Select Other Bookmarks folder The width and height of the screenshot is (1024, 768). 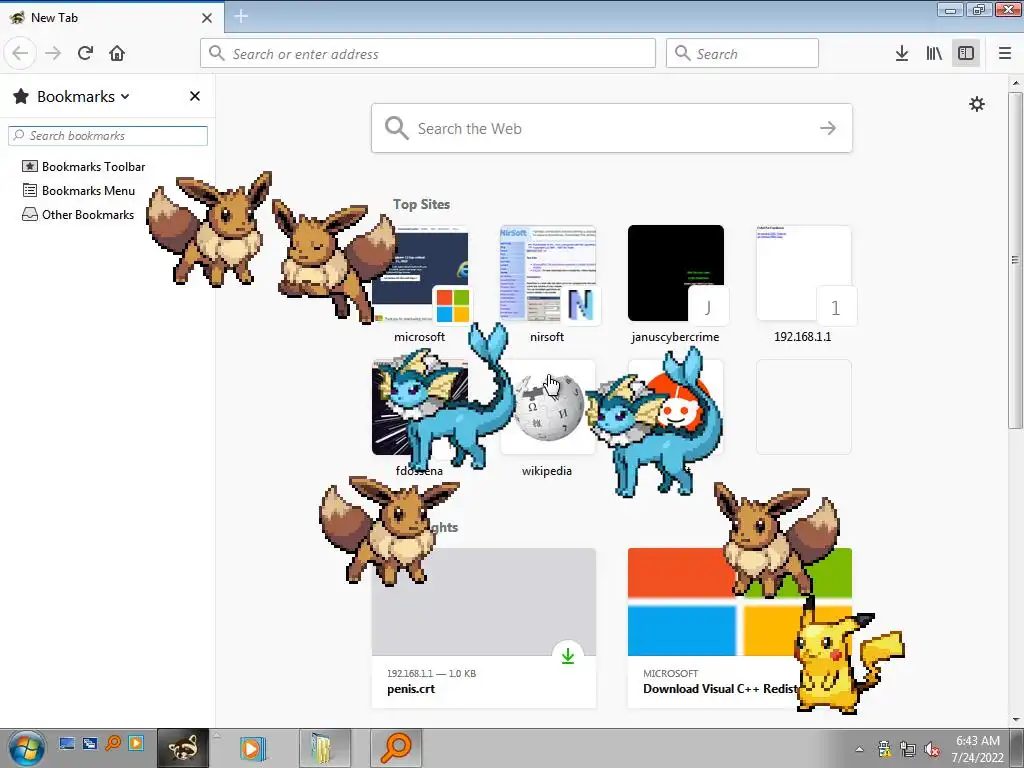tap(78, 215)
